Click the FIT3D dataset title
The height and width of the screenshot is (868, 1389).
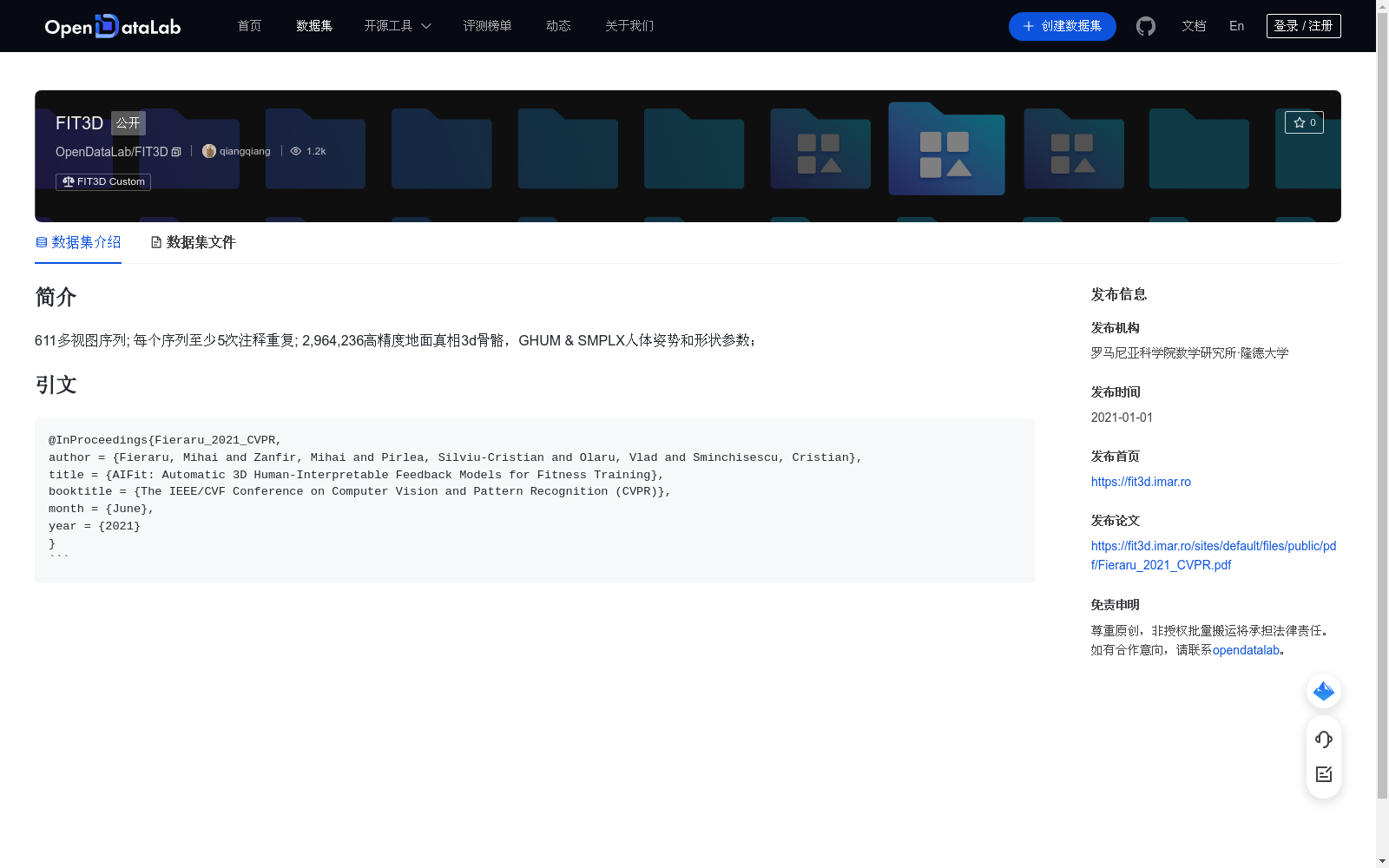pos(79,123)
